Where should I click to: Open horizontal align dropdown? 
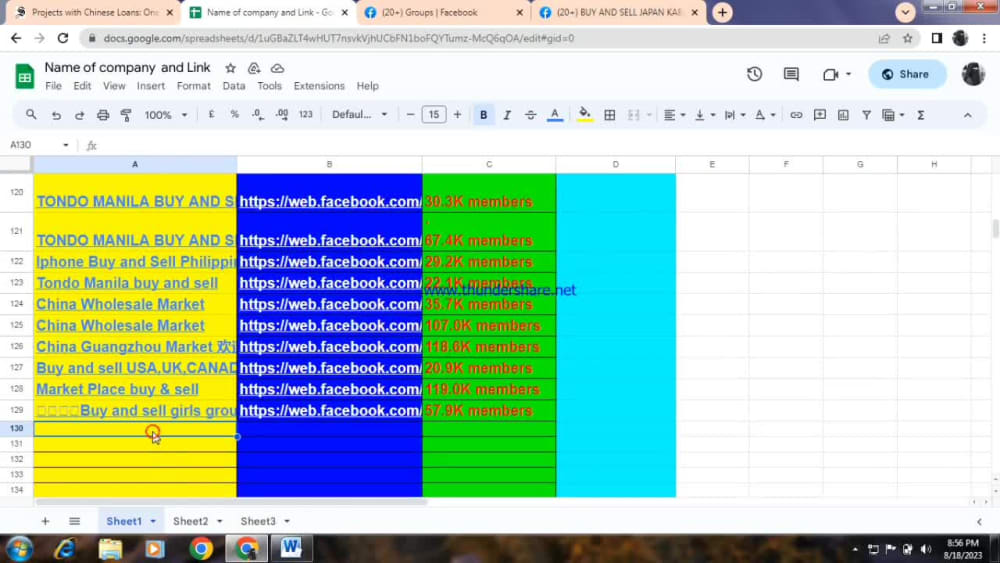[x=673, y=115]
